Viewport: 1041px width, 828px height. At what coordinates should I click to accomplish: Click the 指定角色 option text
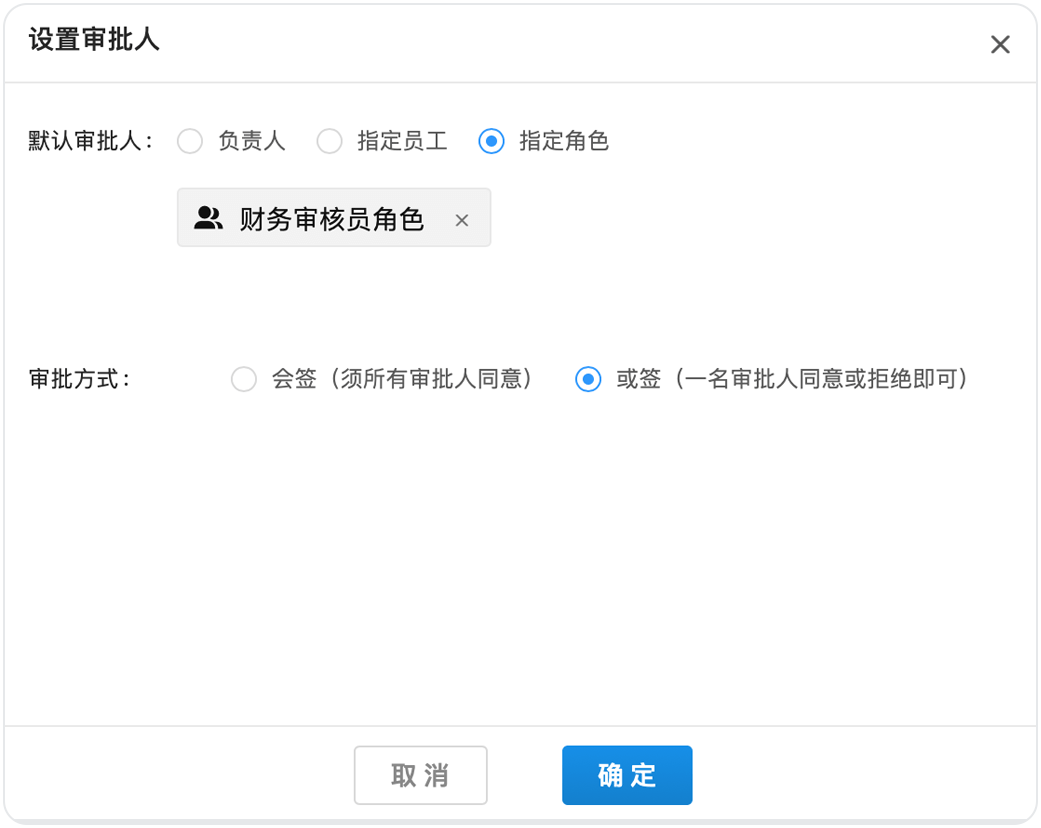(564, 141)
